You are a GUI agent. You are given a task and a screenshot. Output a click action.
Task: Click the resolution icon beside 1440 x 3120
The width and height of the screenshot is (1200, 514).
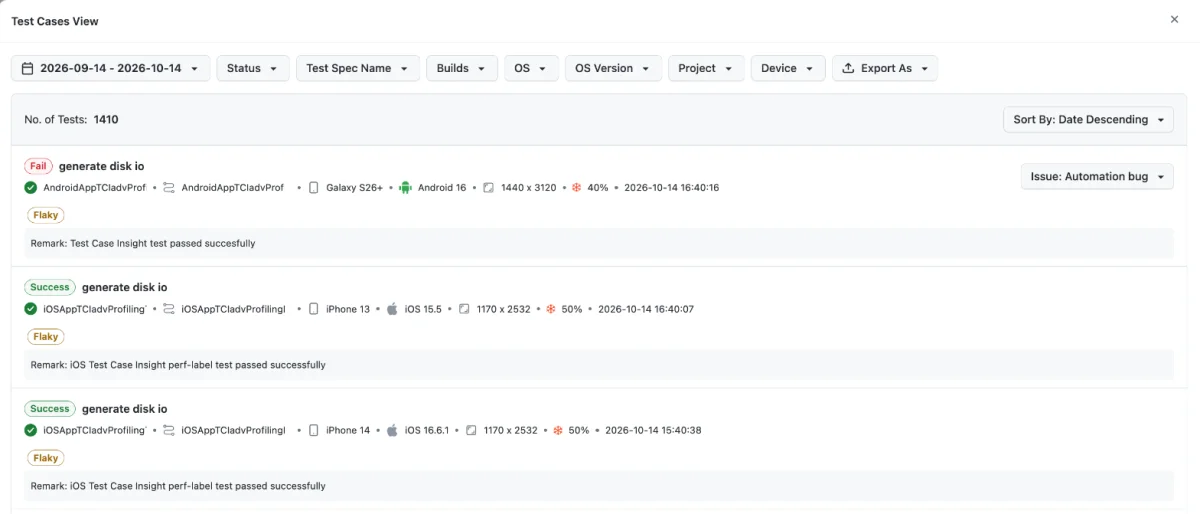(x=488, y=188)
